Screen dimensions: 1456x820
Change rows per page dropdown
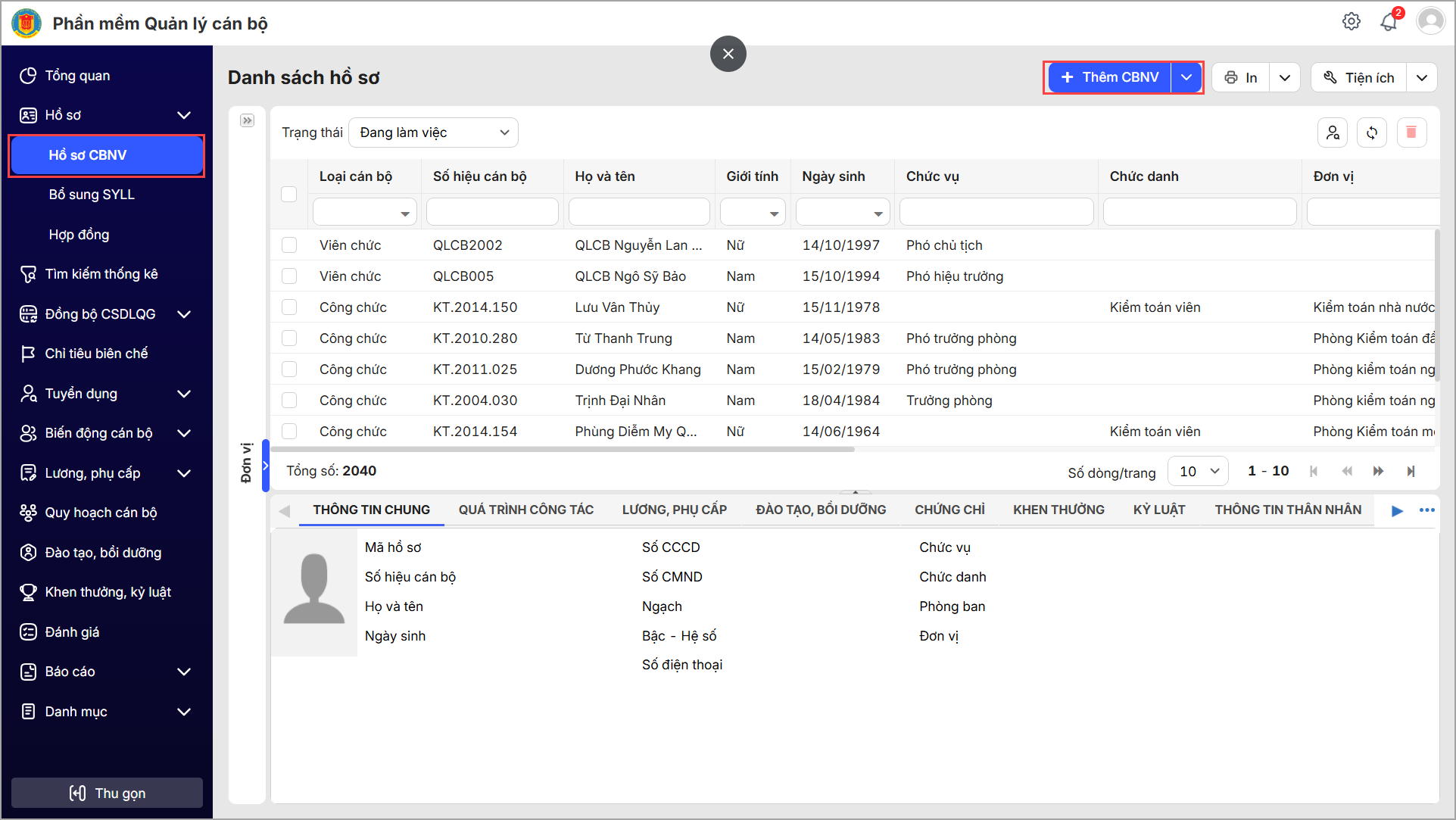point(1199,472)
